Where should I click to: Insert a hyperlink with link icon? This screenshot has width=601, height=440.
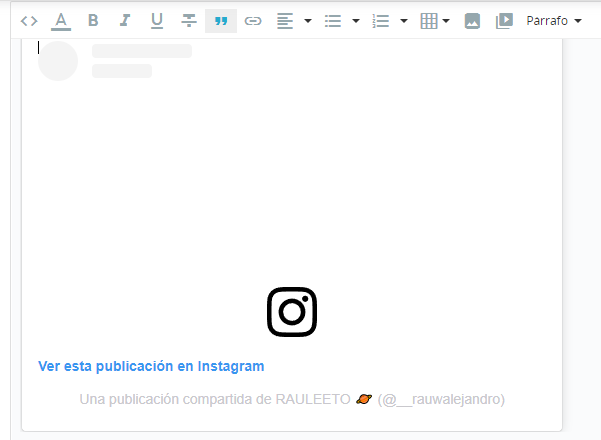click(x=253, y=21)
